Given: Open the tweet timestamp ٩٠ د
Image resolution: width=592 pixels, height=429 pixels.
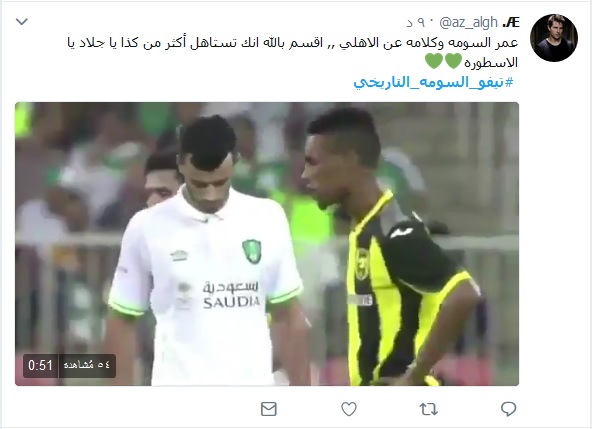Looking at the screenshot, I should (x=416, y=23).
